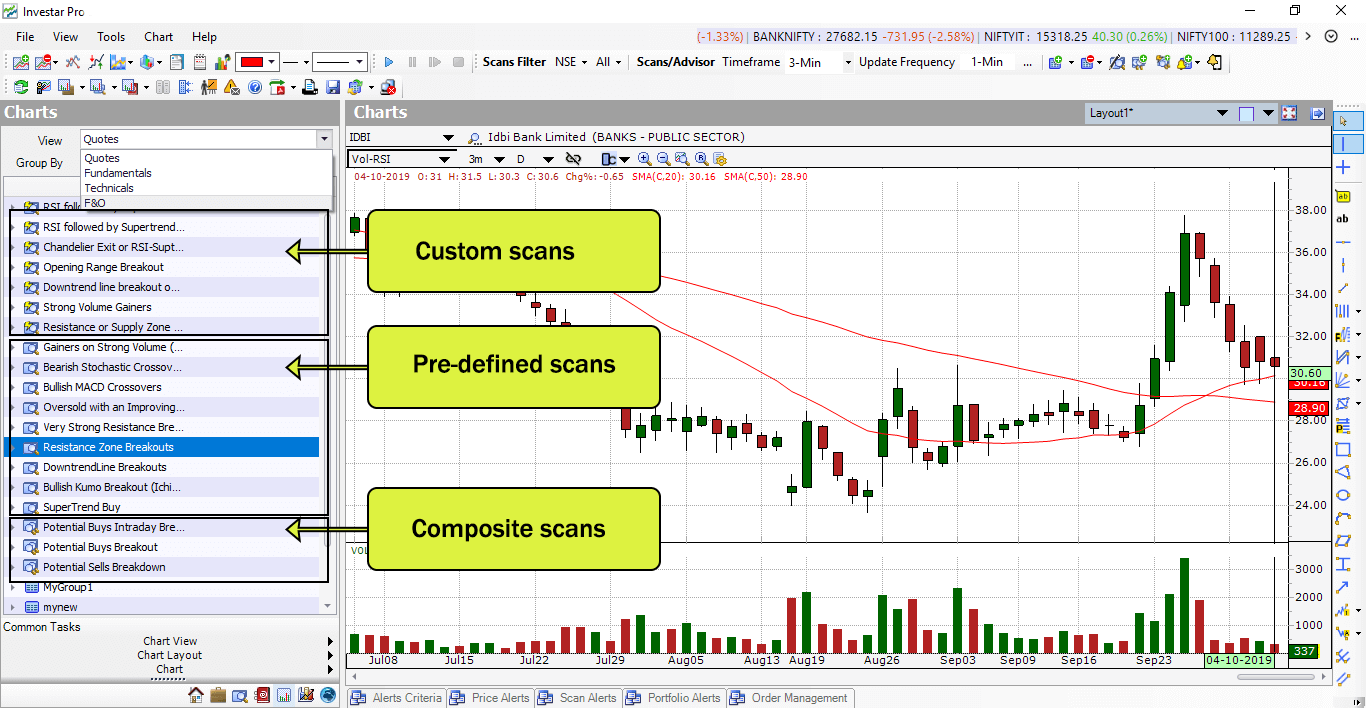Toggle maximize chart with red arrows icon

point(1289,113)
